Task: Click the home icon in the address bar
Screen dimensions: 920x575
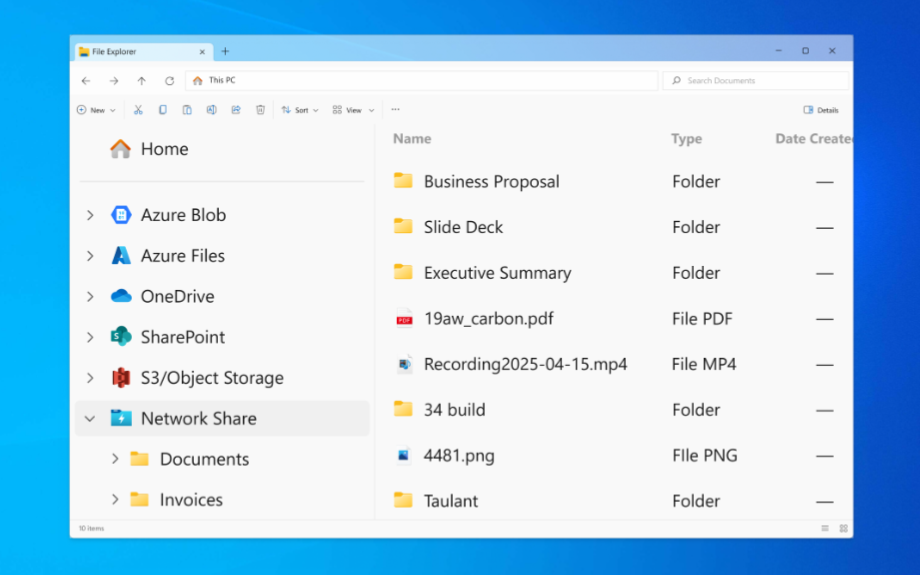Action: [x=198, y=80]
